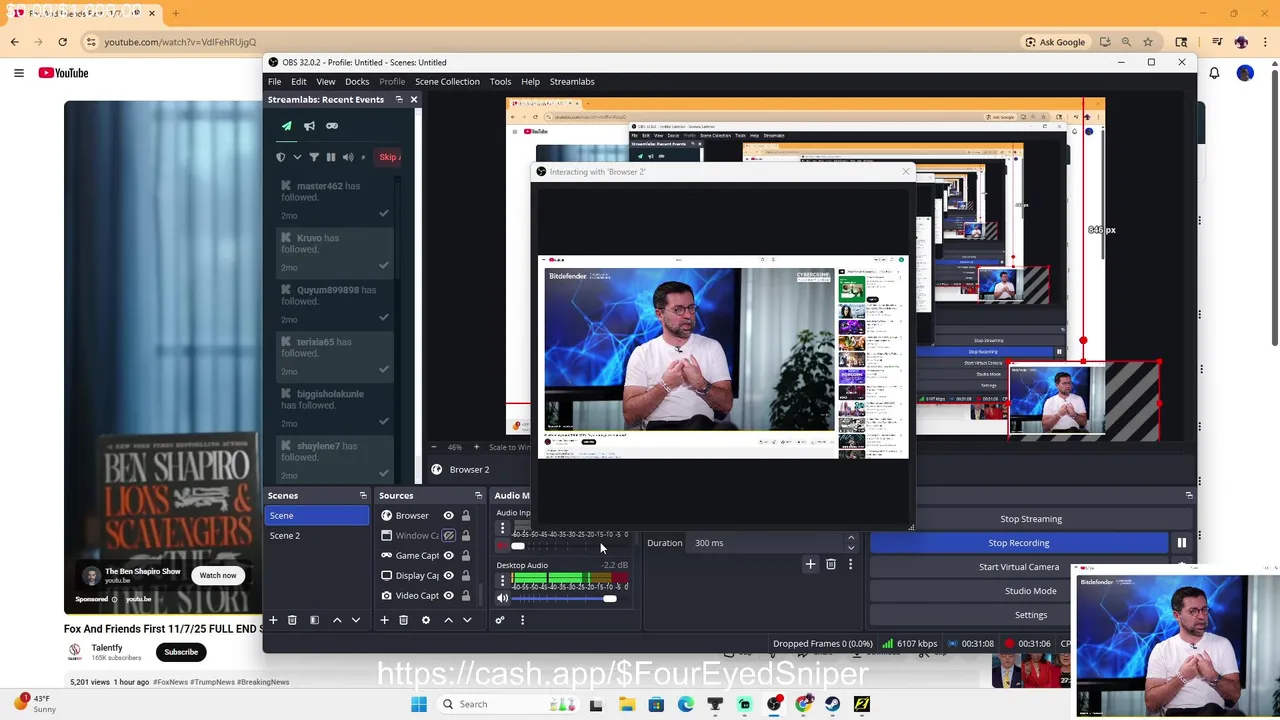The image size is (1280, 720).
Task: Open the View menu in OBS
Action: (326, 81)
